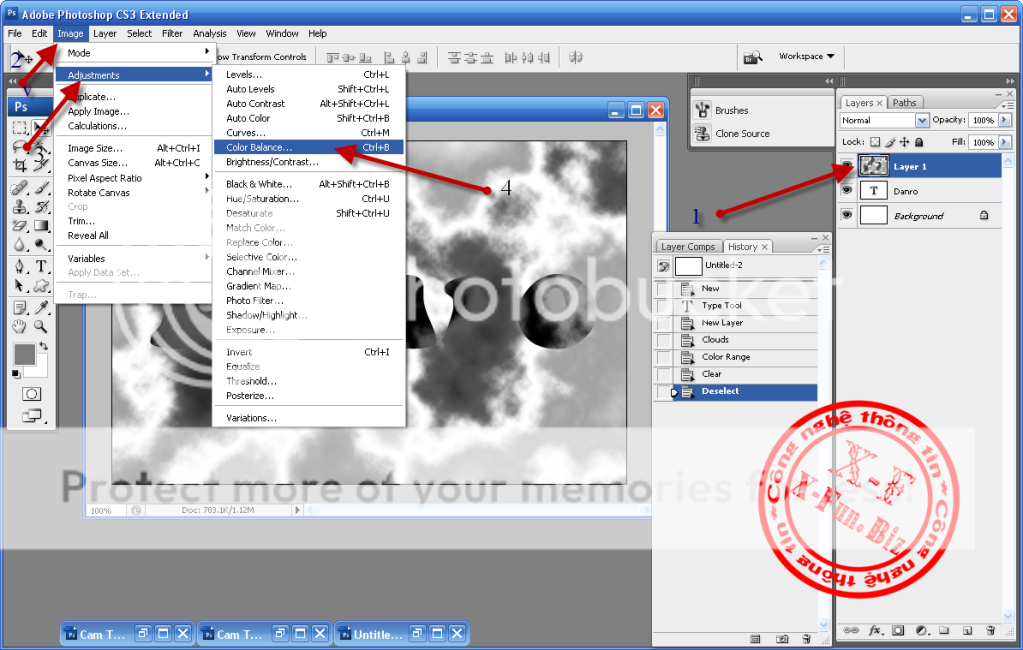Select the Type Tool history state
This screenshot has height=650, width=1023.
(x=744, y=305)
